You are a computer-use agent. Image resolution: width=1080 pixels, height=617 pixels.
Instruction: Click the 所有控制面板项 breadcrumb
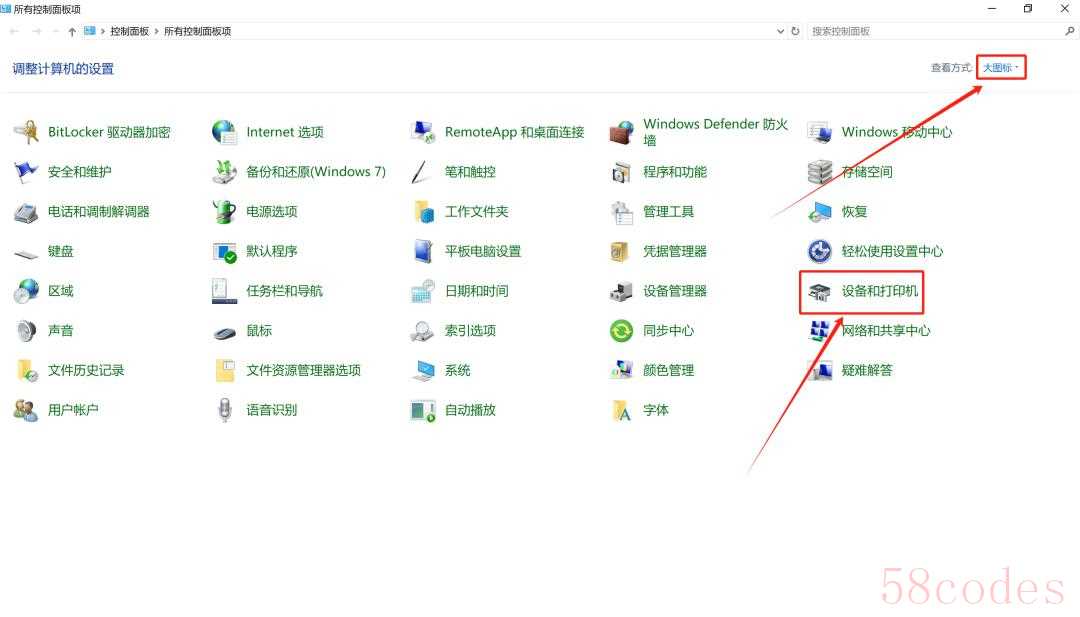click(198, 31)
